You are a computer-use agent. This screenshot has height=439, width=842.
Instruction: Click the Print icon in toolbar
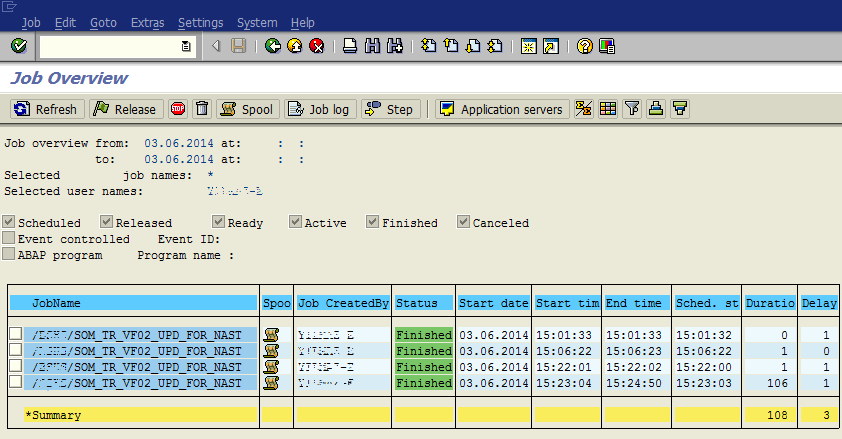tap(350, 46)
